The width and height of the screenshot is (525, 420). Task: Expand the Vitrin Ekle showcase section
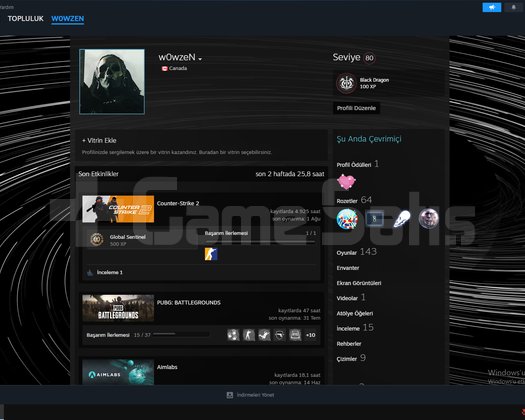(99, 141)
